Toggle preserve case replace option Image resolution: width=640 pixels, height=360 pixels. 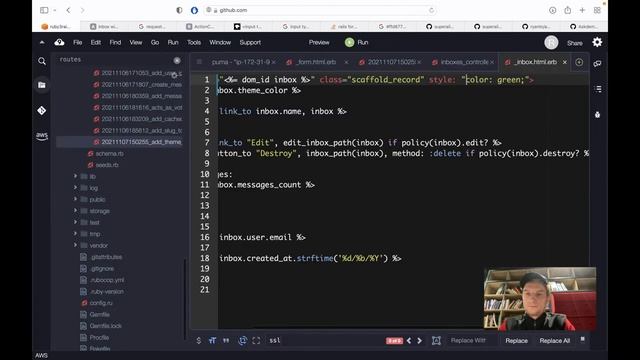(x=436, y=340)
